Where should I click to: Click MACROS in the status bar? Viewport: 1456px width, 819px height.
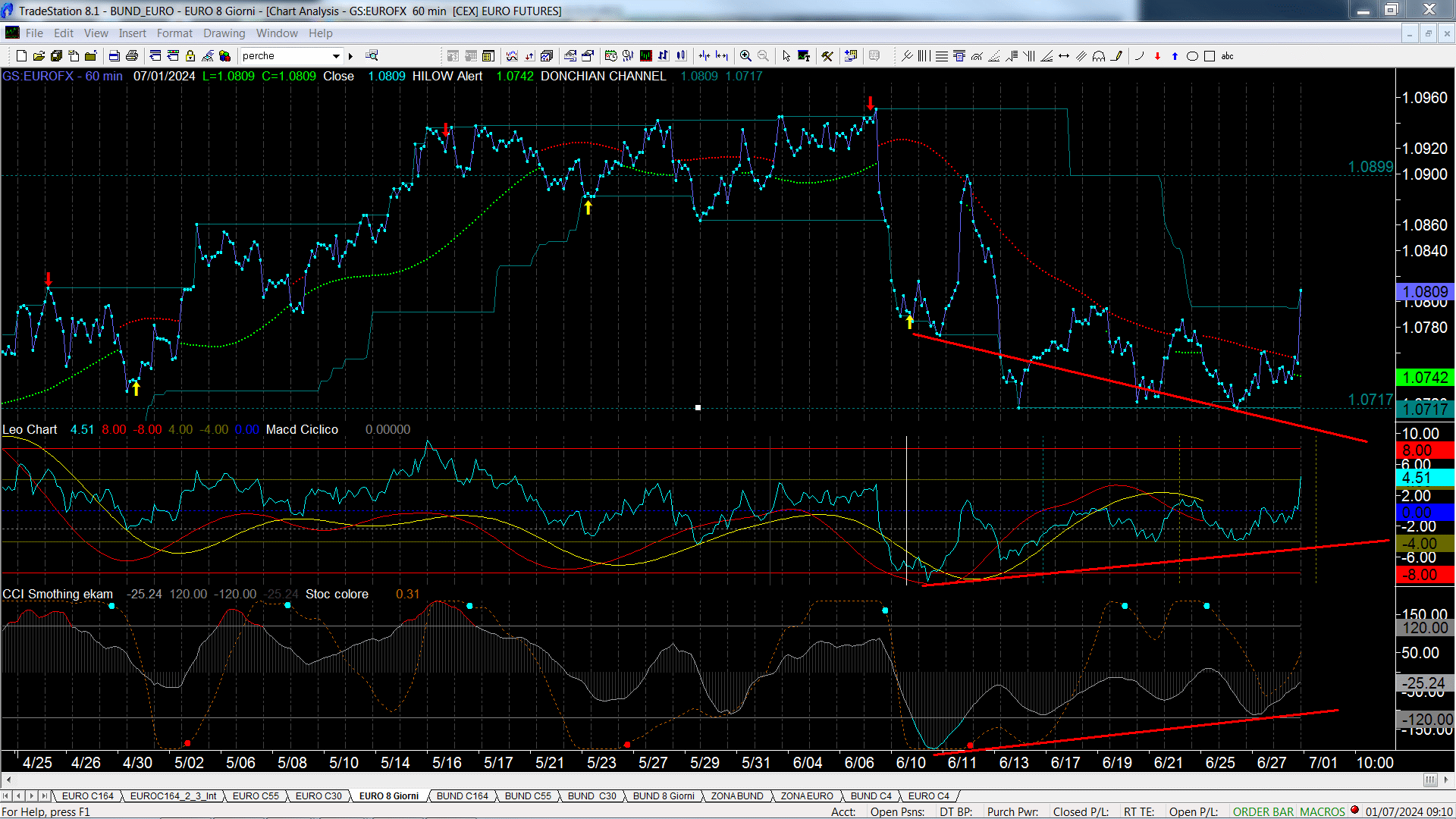point(1323,811)
